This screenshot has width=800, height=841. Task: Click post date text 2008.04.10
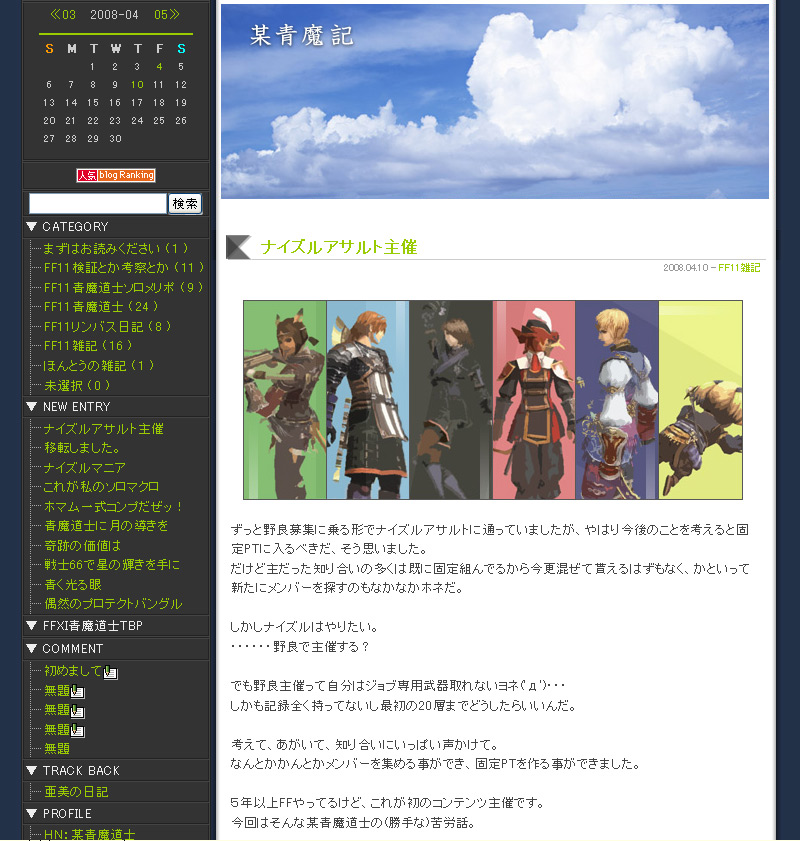[x=686, y=268]
